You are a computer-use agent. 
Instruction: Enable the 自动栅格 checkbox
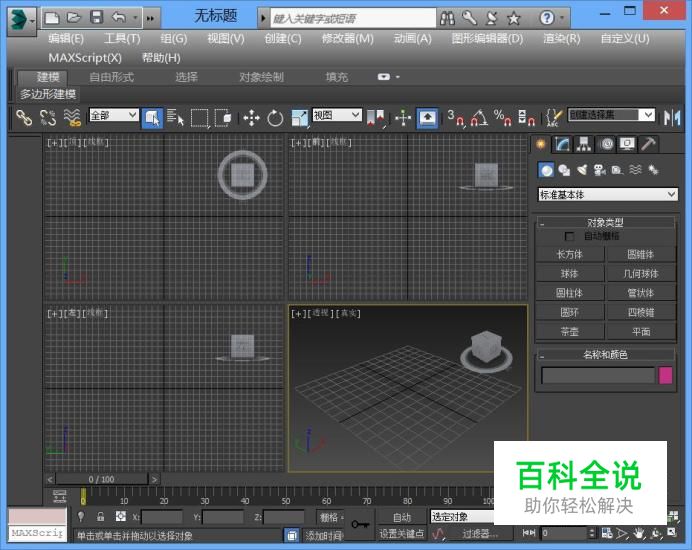(570, 236)
